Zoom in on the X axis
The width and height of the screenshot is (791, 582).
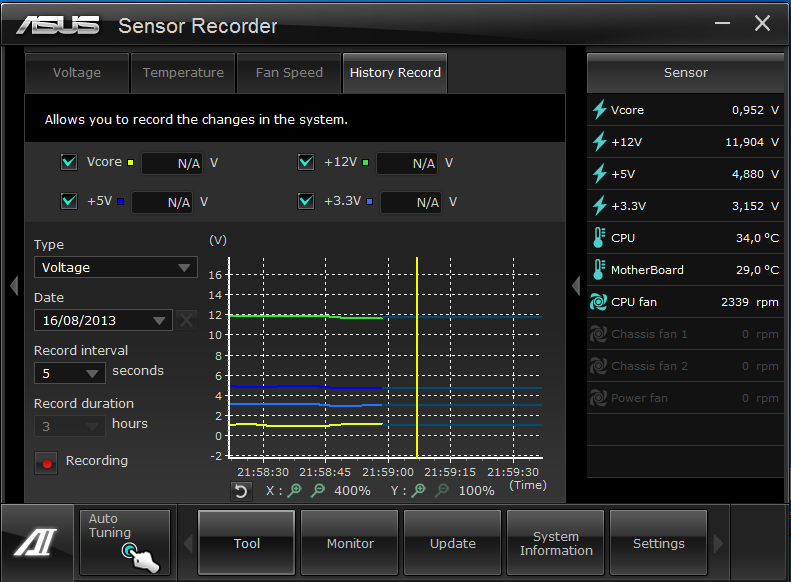point(295,490)
